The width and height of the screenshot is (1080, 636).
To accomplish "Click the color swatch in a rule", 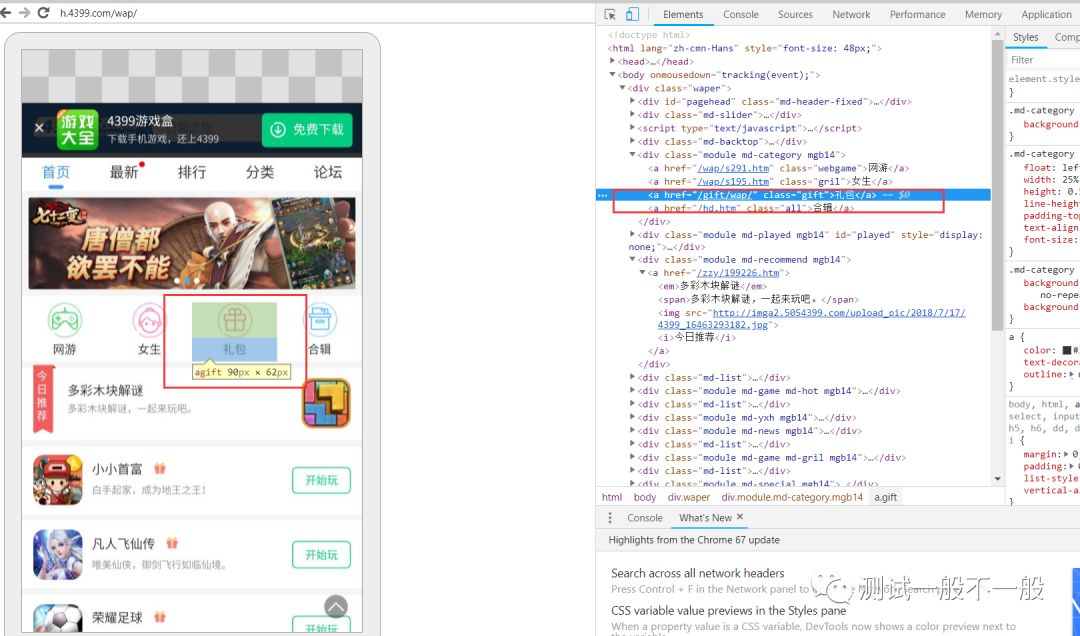I will click(1066, 351).
